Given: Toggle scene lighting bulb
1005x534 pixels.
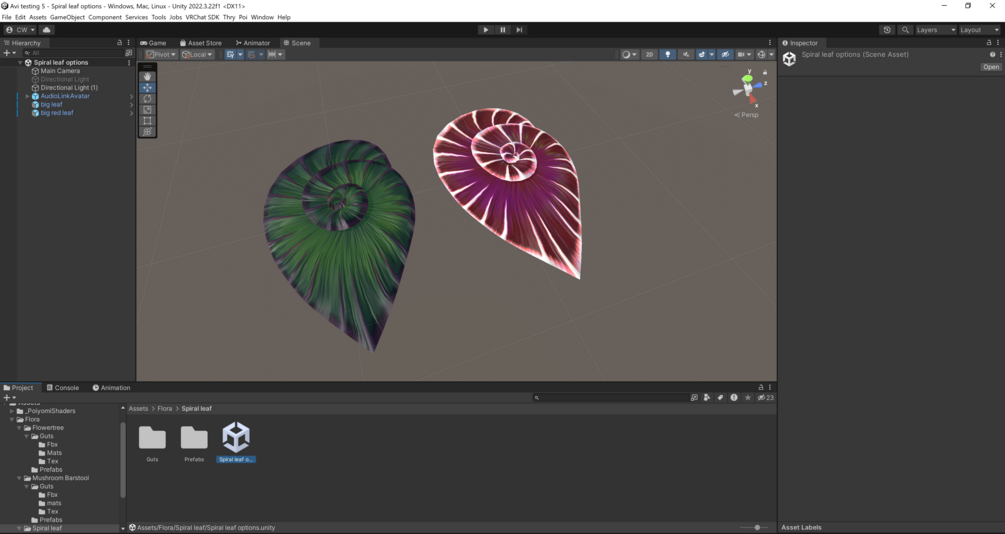Looking at the screenshot, I should point(667,54).
